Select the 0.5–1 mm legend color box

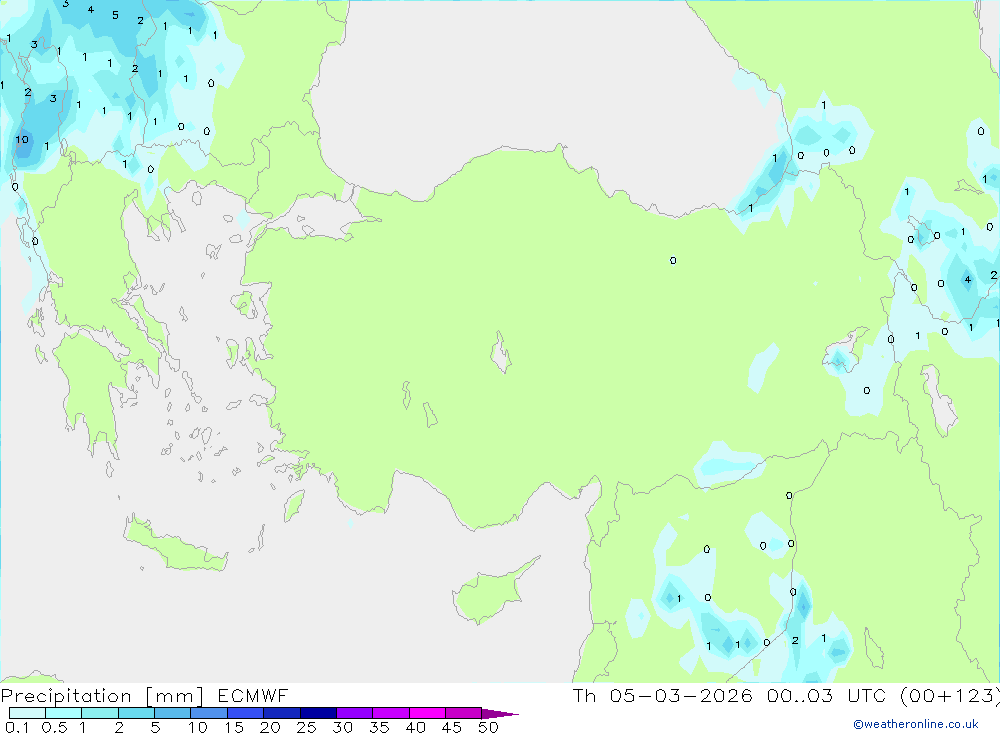[x=63, y=713]
